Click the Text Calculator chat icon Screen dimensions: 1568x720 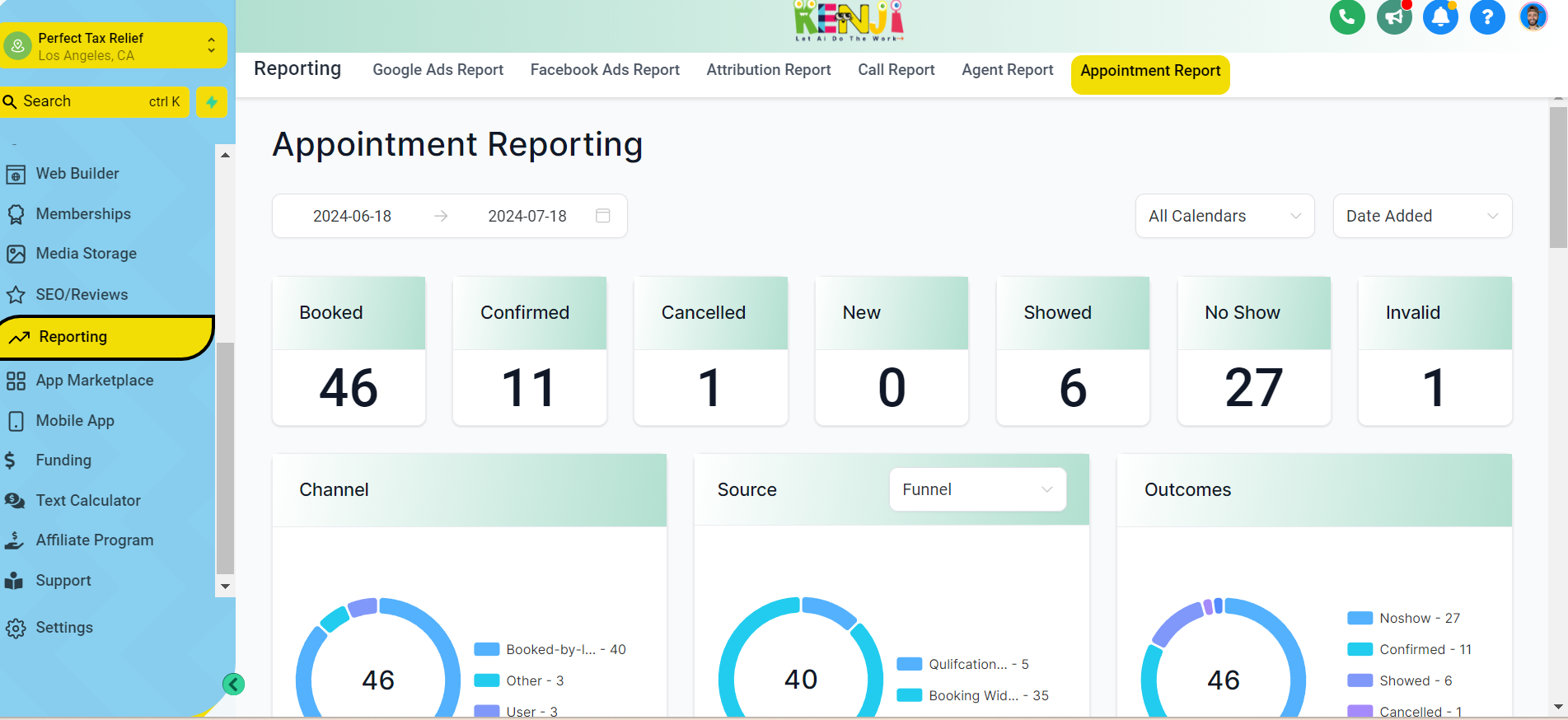click(15, 500)
